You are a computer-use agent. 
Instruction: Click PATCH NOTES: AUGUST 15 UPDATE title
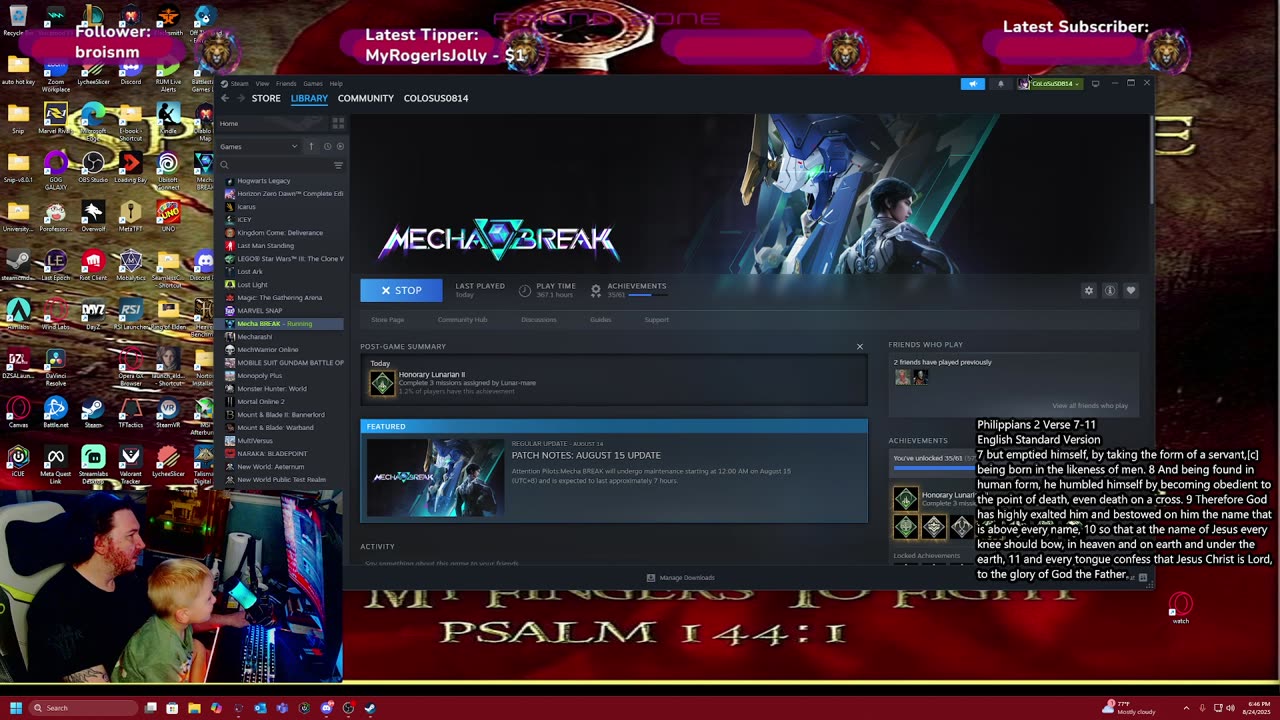point(586,455)
